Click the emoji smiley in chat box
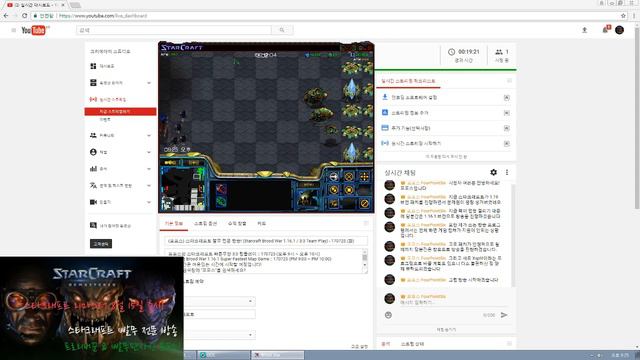640x360 pixels. pos(388,315)
